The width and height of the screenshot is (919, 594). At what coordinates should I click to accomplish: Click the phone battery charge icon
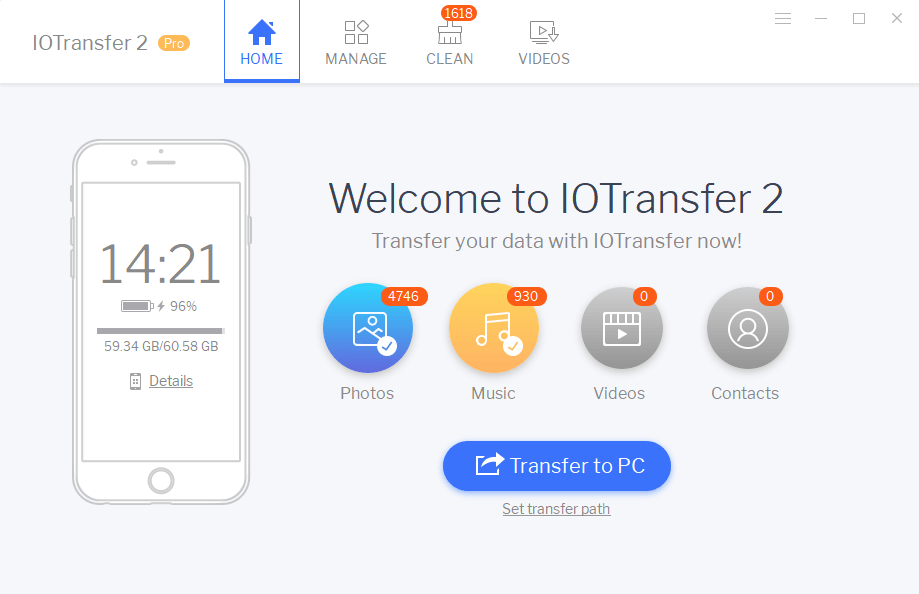pos(137,306)
